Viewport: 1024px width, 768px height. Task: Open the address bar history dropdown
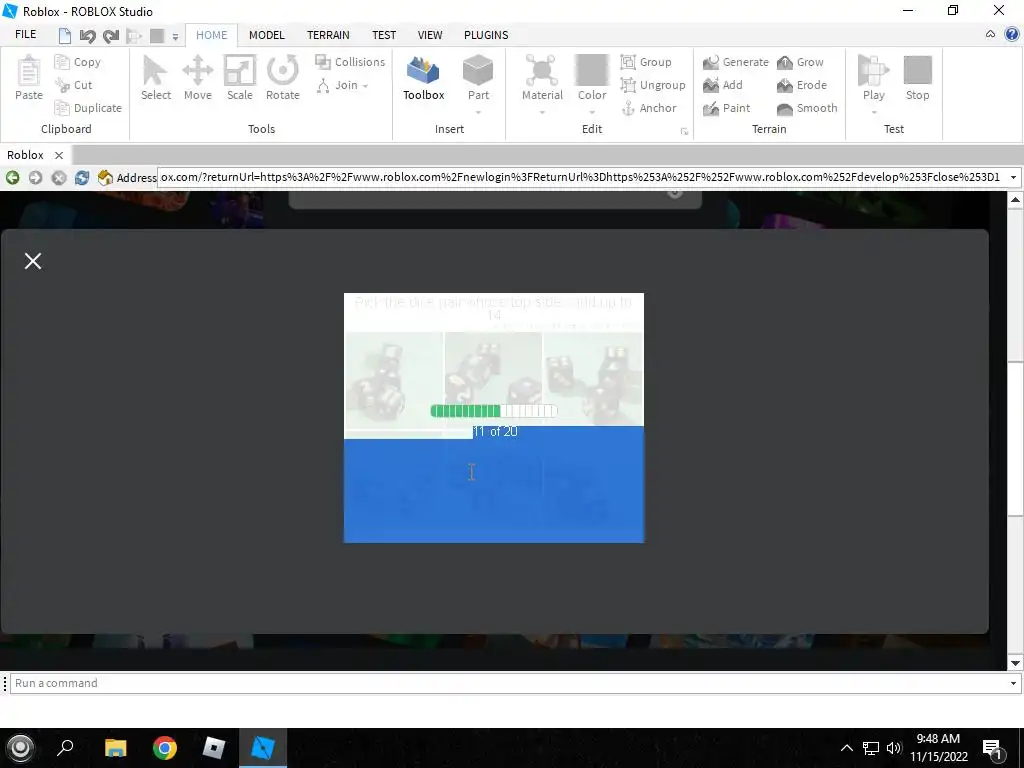click(1013, 177)
